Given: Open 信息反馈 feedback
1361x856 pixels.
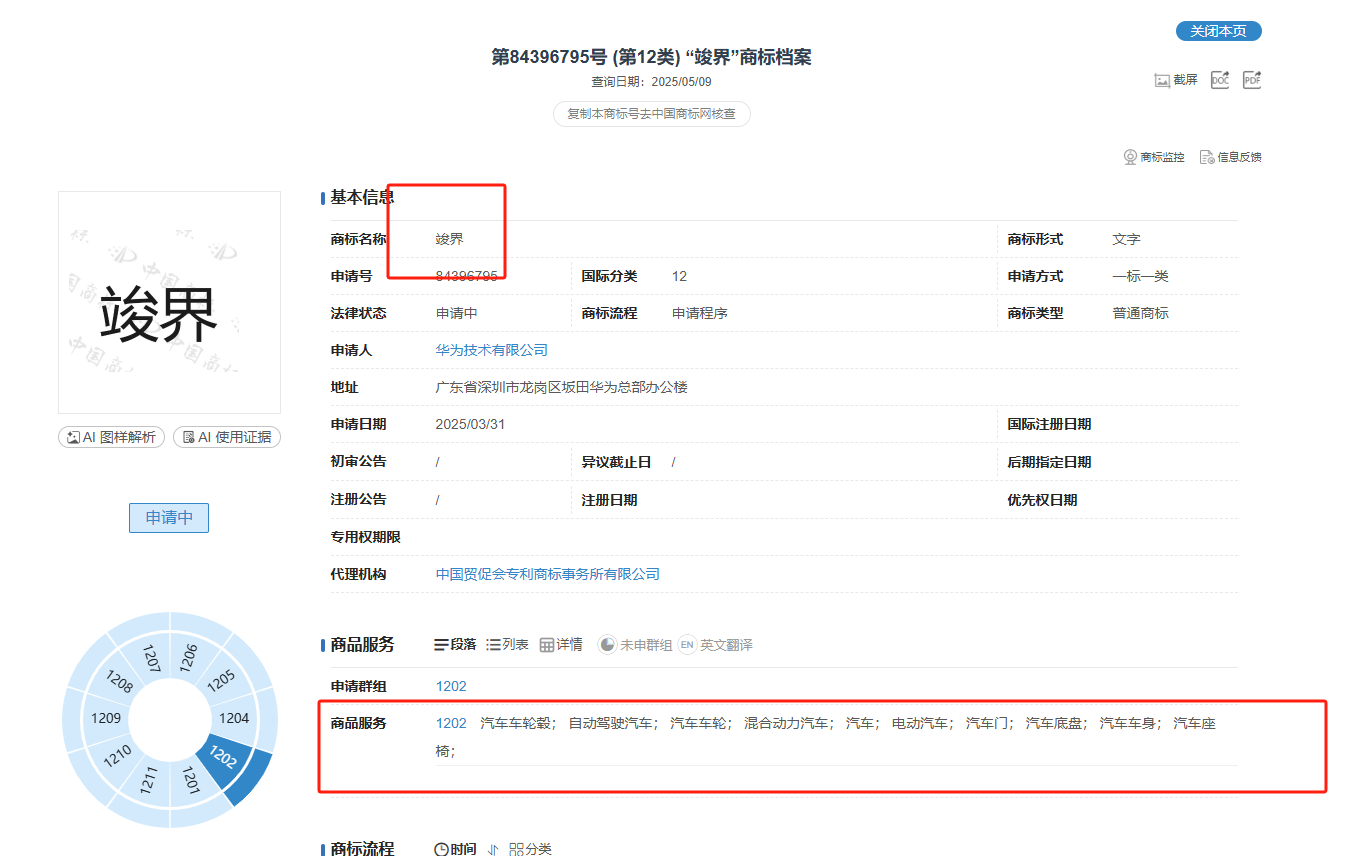Looking at the screenshot, I should point(1231,157).
